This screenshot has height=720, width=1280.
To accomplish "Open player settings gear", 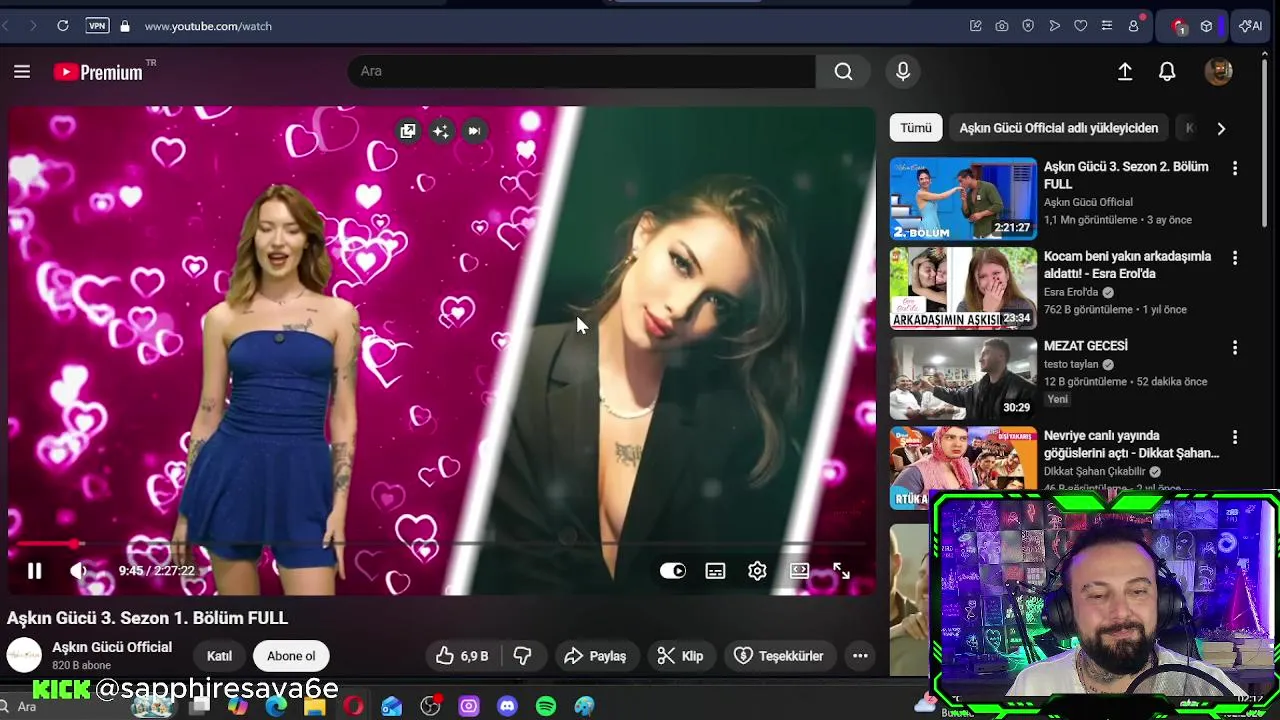I will [757, 571].
